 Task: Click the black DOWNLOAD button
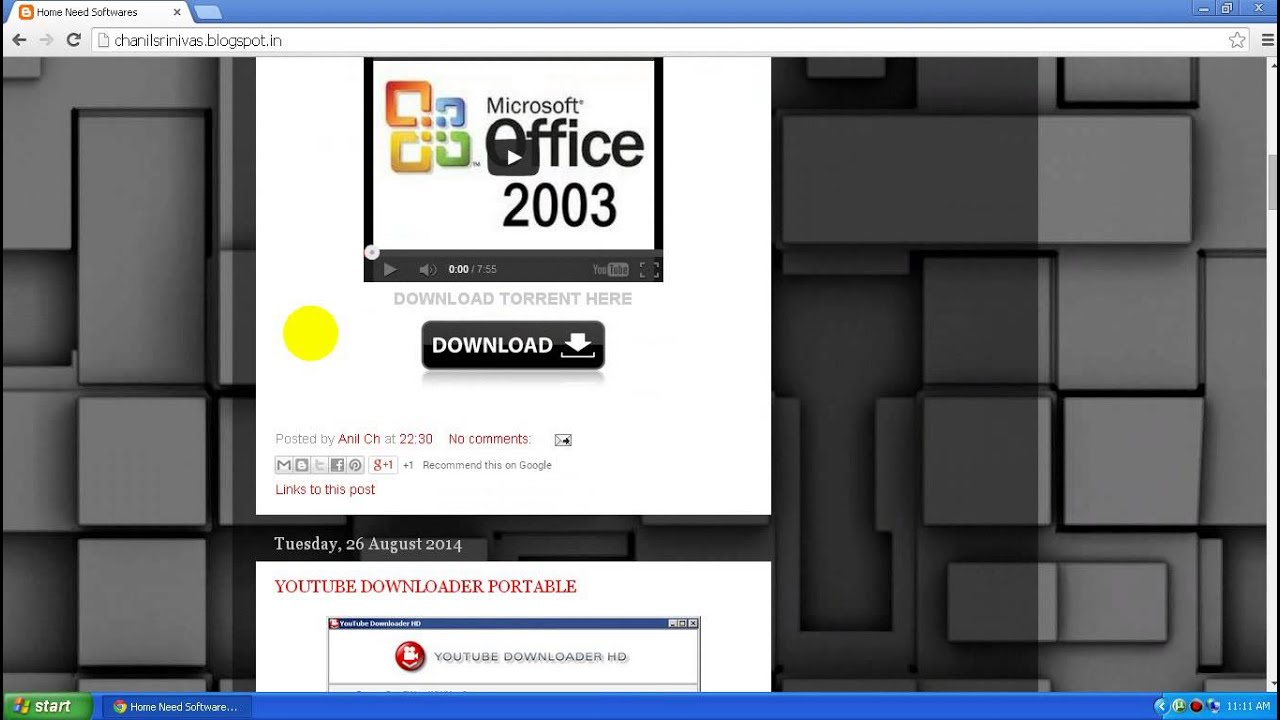[513, 346]
